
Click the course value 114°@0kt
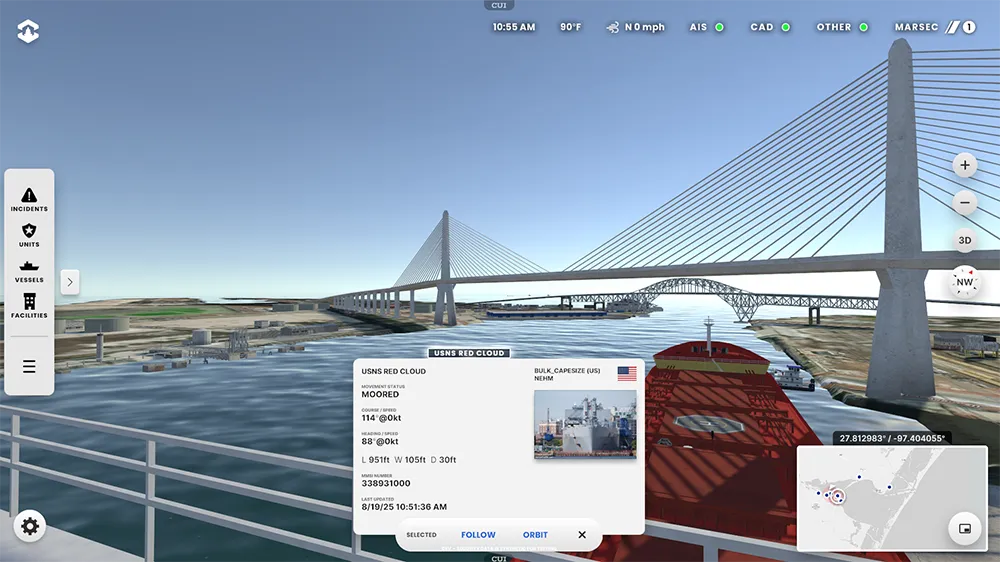(x=381, y=418)
